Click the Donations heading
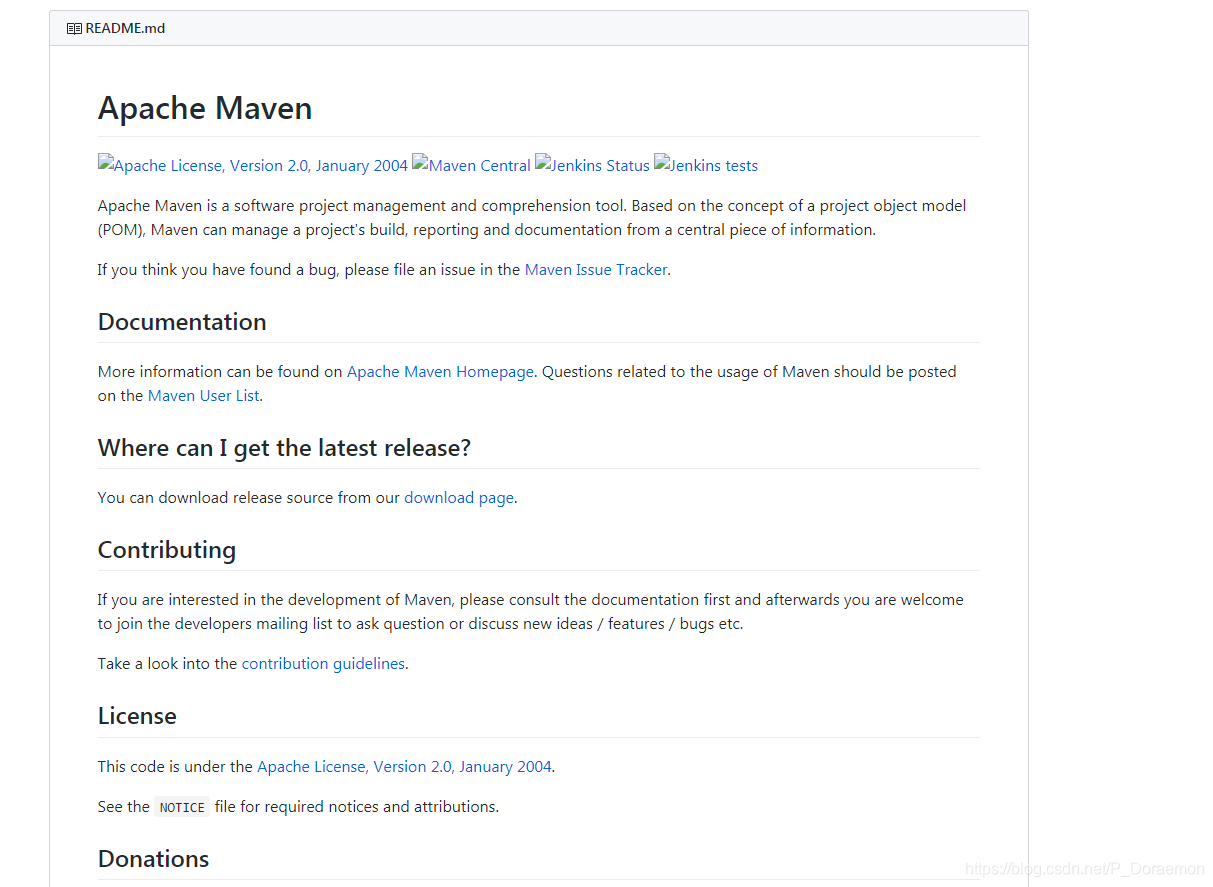The height and width of the screenshot is (887, 1213). click(x=154, y=859)
